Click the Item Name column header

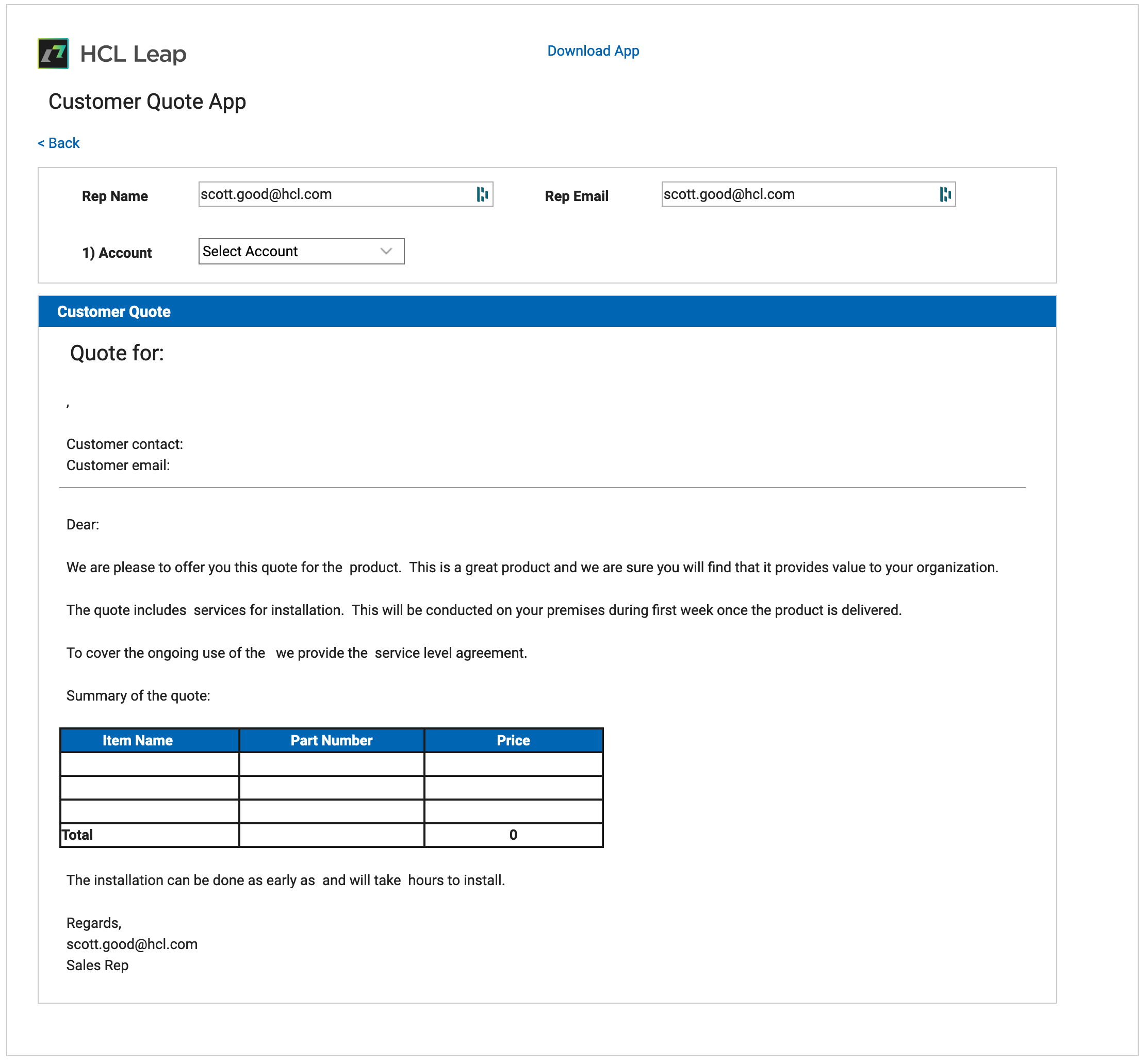150,740
